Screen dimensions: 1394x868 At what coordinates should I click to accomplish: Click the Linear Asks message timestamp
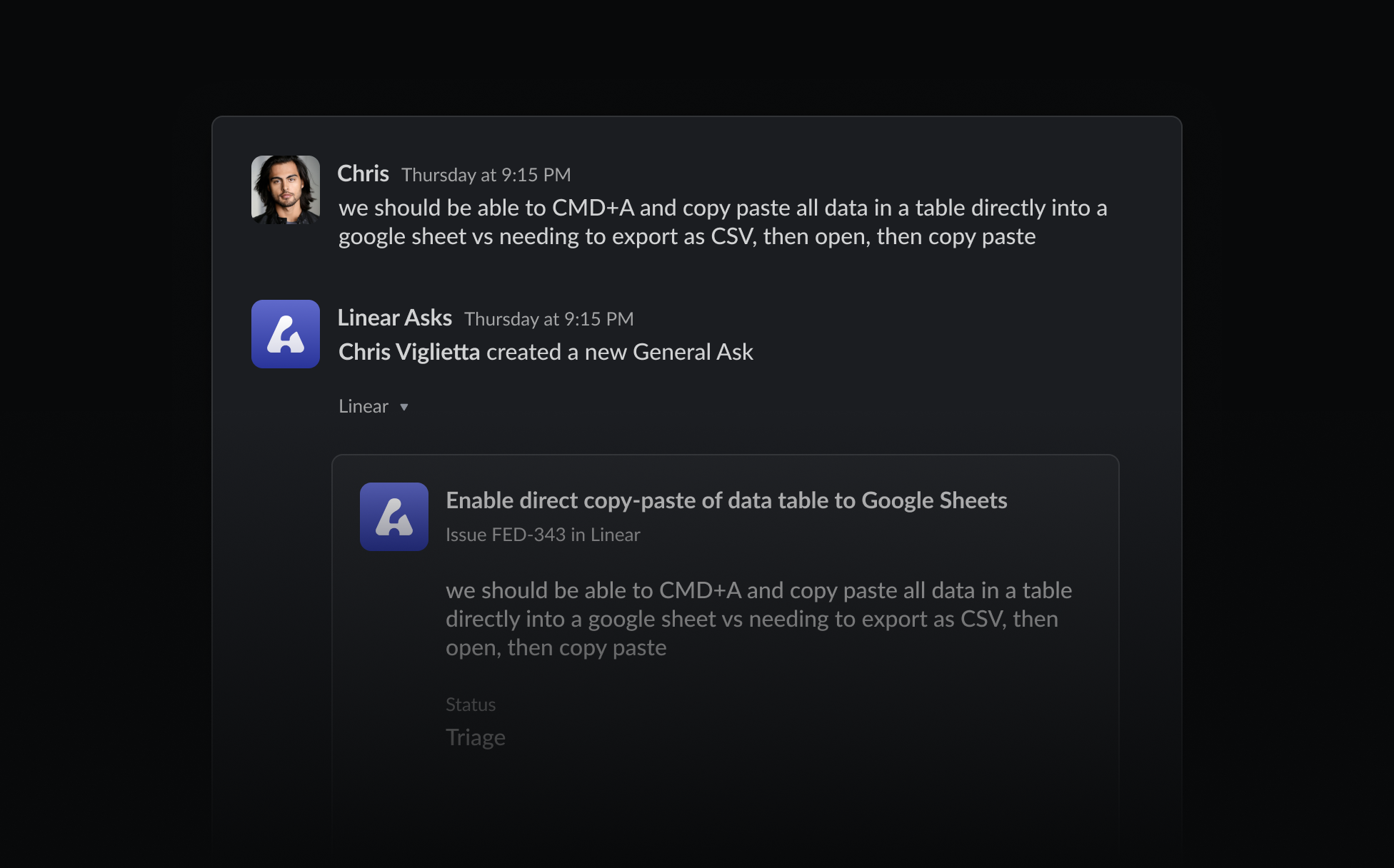coord(548,319)
